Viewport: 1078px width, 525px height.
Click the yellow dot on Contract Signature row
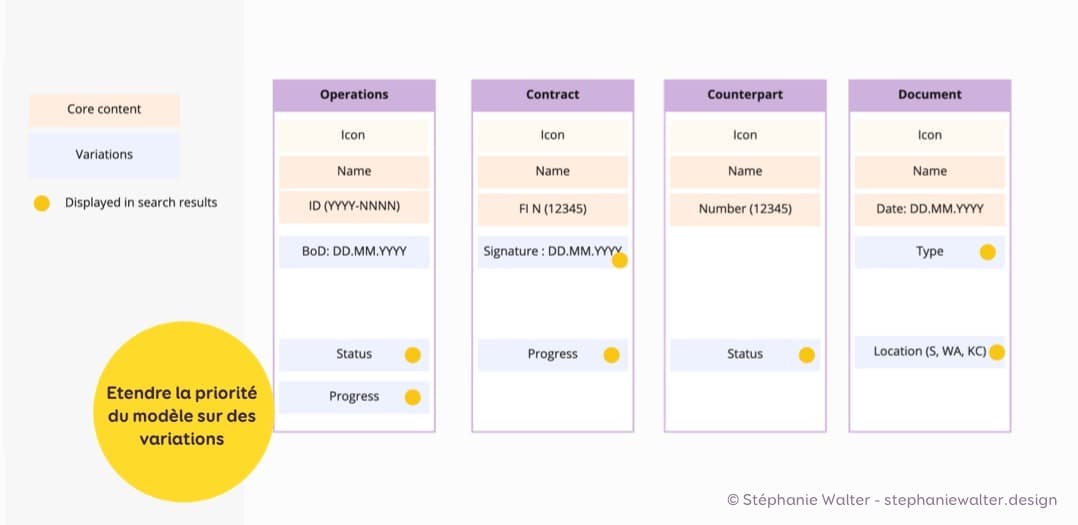[620, 261]
